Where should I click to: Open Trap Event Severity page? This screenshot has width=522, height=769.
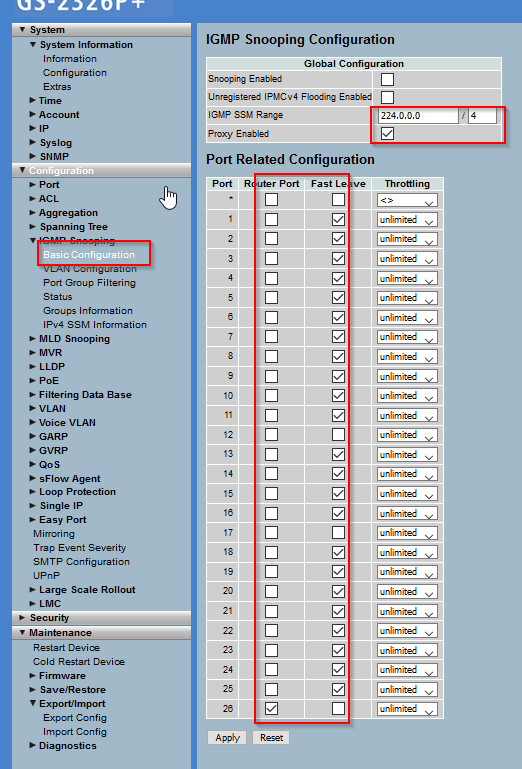(x=79, y=548)
